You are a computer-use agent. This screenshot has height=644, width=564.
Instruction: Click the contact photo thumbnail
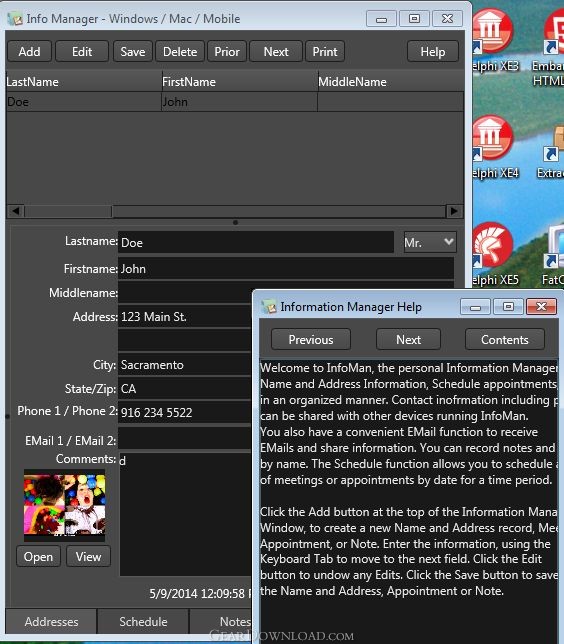point(64,505)
